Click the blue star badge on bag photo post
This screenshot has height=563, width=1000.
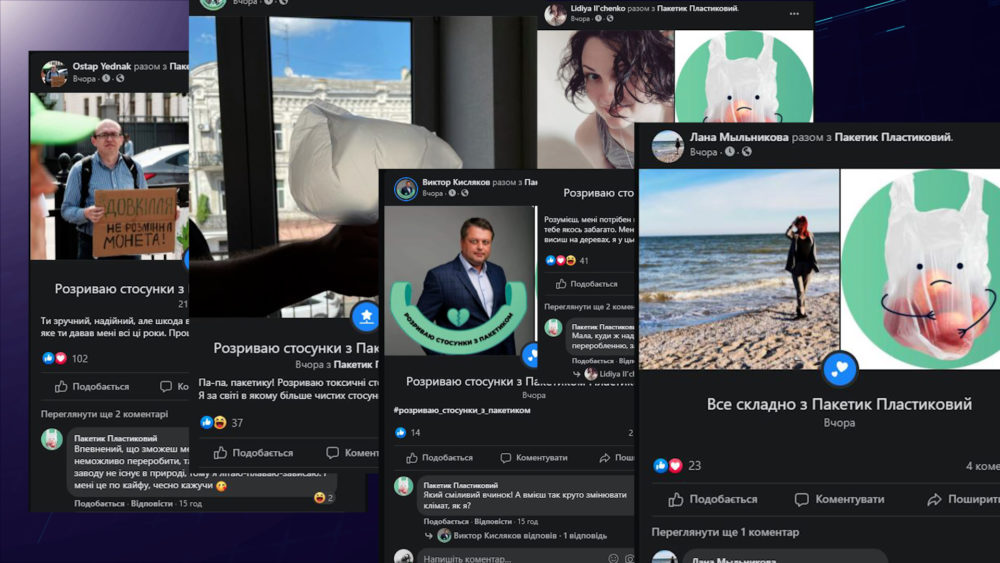pyautogui.click(x=366, y=315)
